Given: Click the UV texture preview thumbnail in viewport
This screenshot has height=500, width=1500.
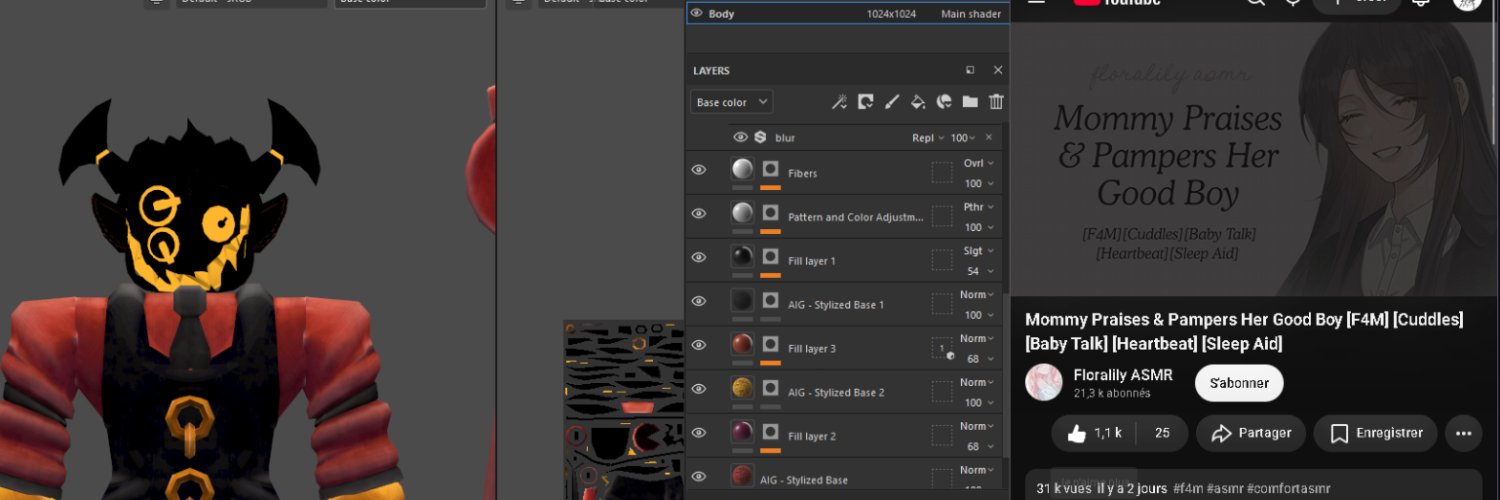Looking at the screenshot, I should 624,410.
